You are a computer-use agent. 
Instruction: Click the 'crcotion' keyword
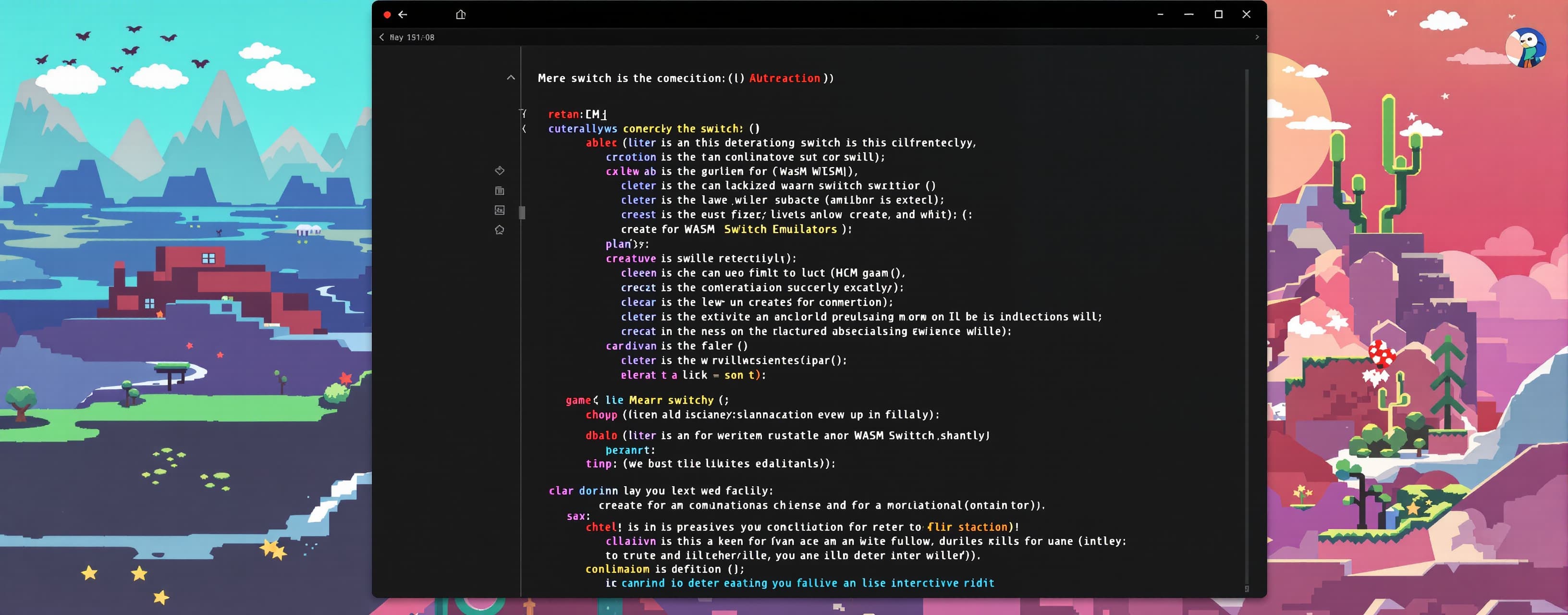click(x=631, y=157)
